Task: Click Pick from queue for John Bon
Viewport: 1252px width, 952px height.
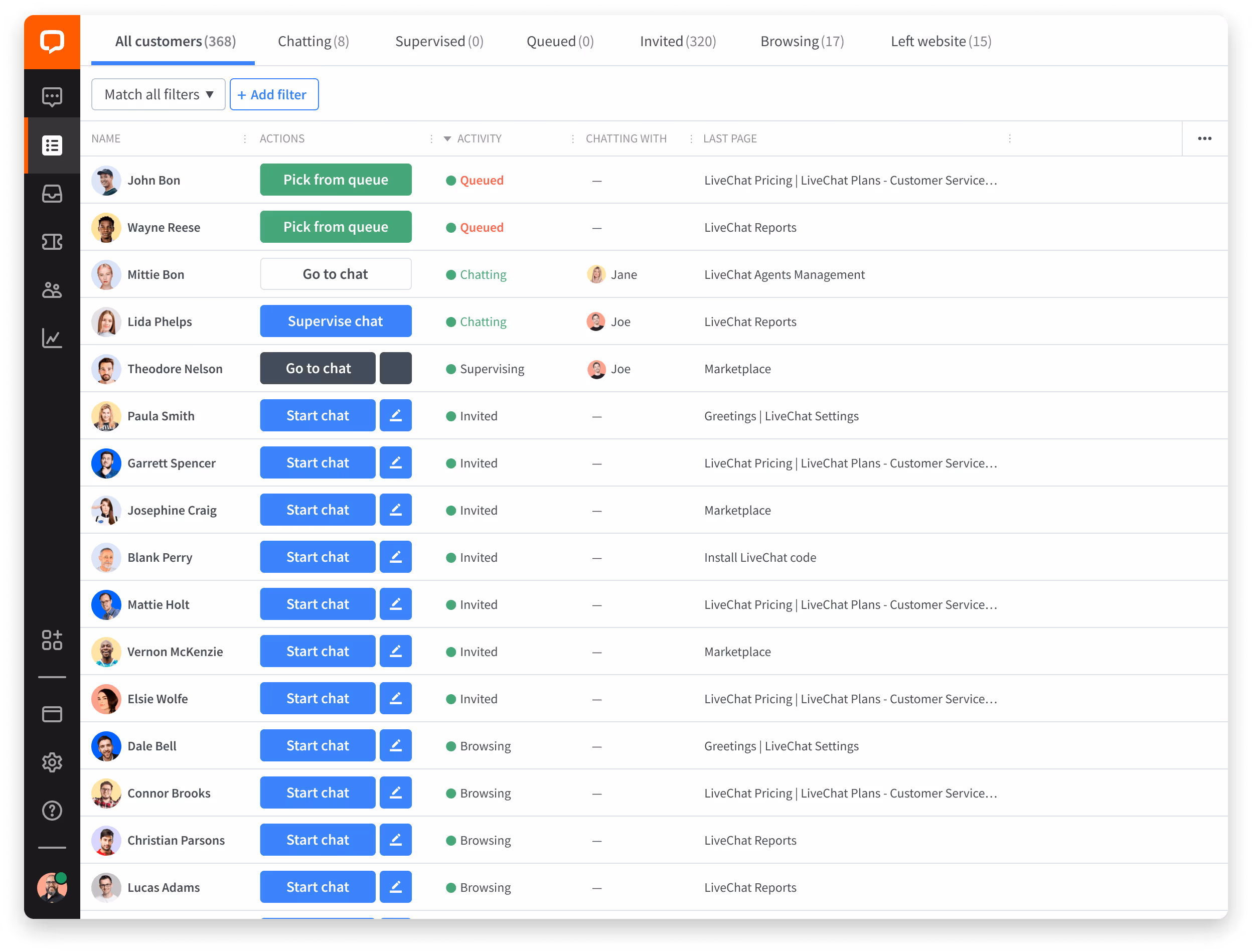Action: (x=336, y=180)
